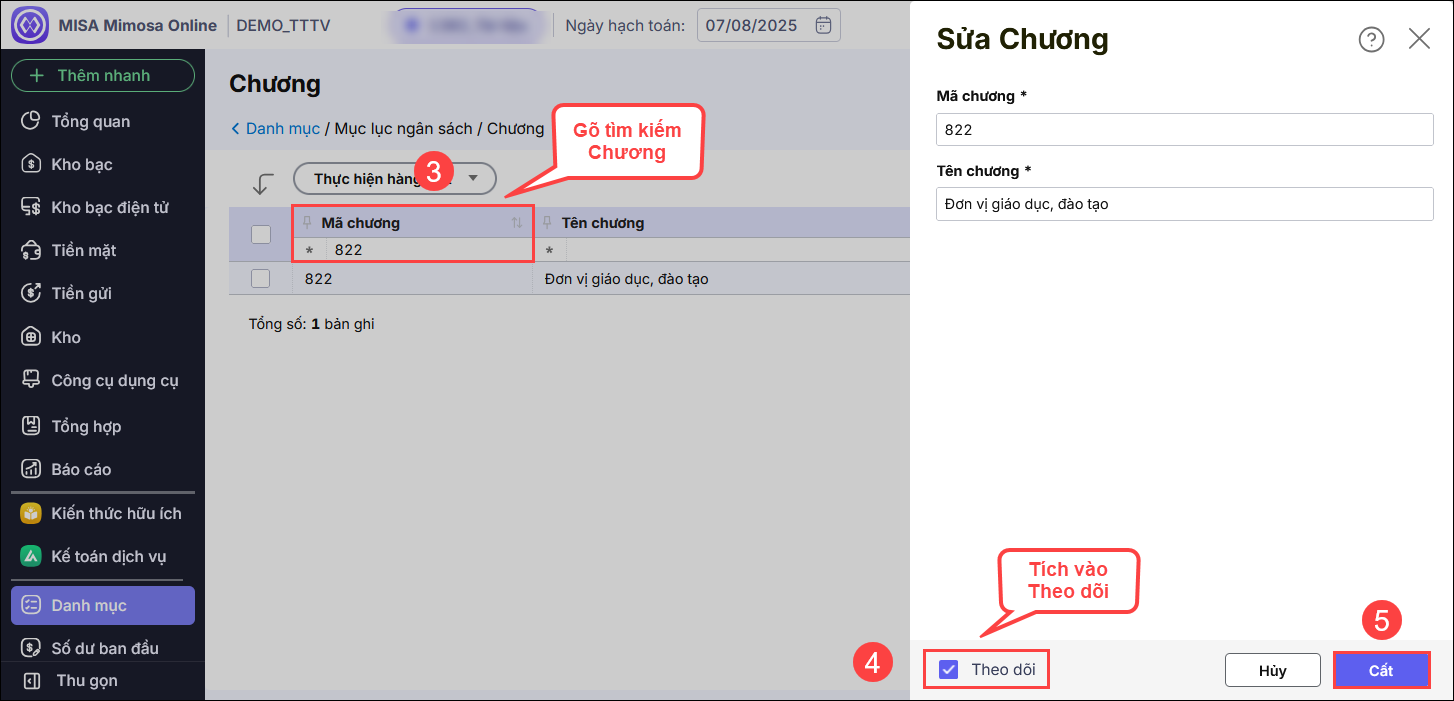1454x701 pixels.
Task: Open the Công cụ dụng cụ icon
Action: pyautogui.click(x=31, y=380)
